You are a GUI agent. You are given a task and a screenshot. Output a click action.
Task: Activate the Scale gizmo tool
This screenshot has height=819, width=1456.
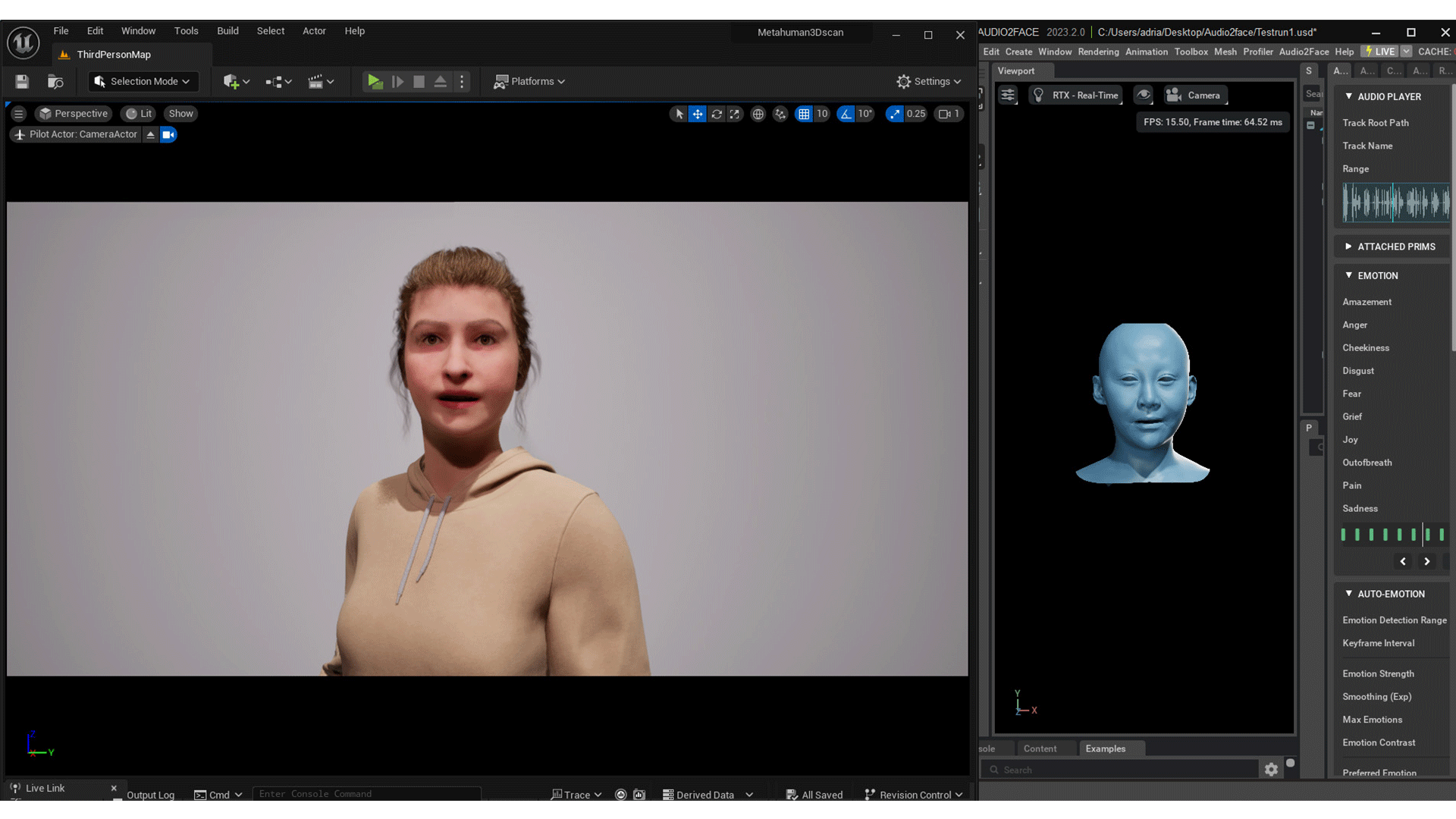[x=735, y=114]
